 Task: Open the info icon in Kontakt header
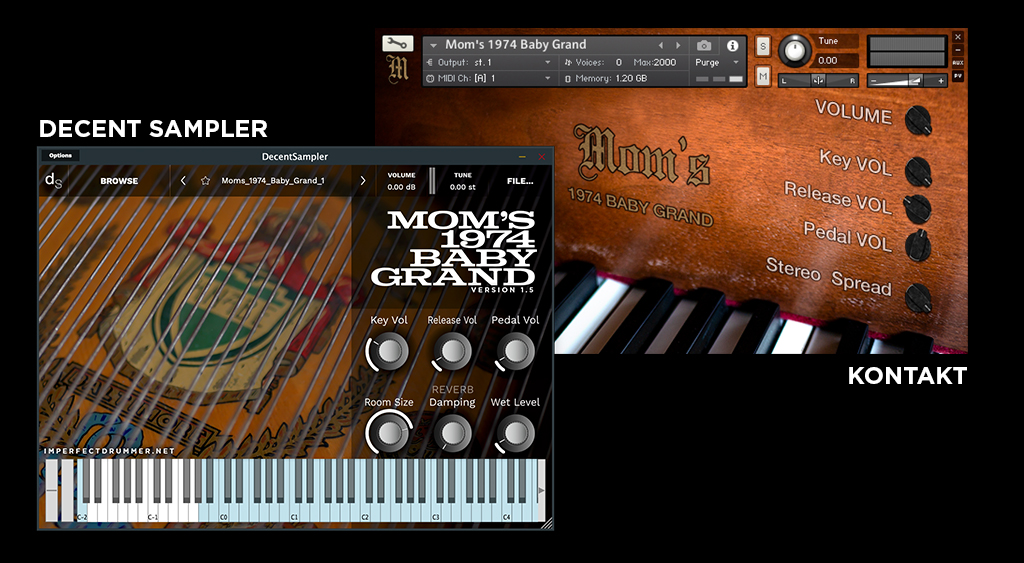point(732,46)
